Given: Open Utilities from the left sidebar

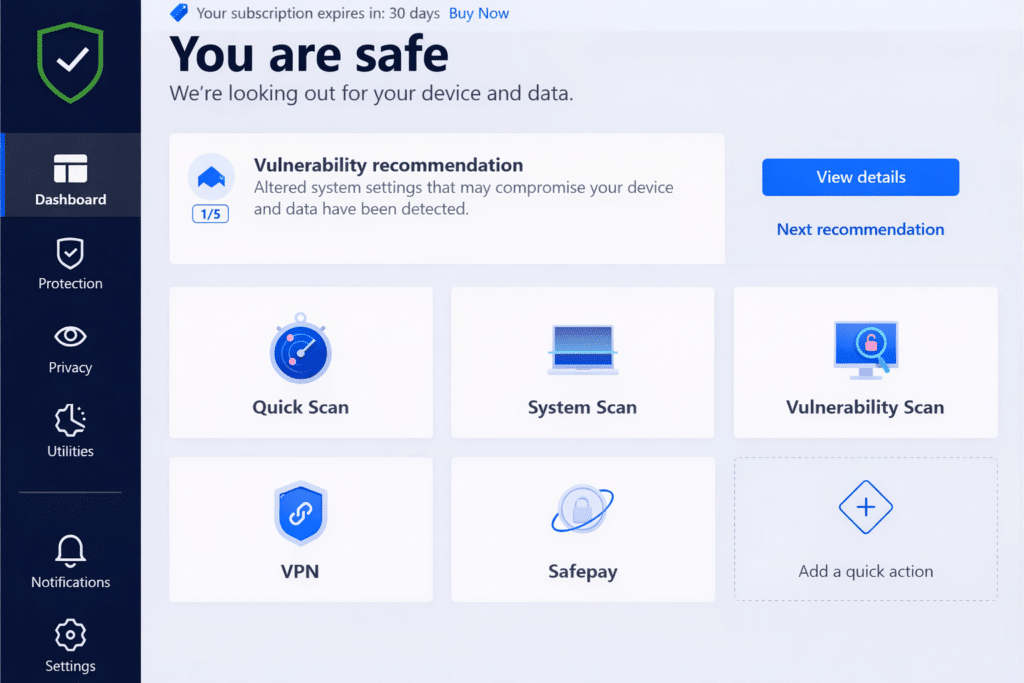Looking at the screenshot, I should 70,430.
